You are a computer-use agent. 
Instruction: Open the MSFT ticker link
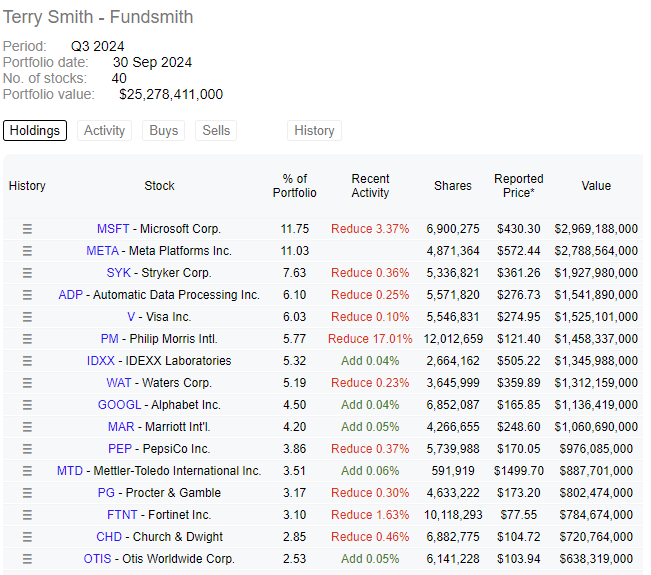(x=113, y=229)
